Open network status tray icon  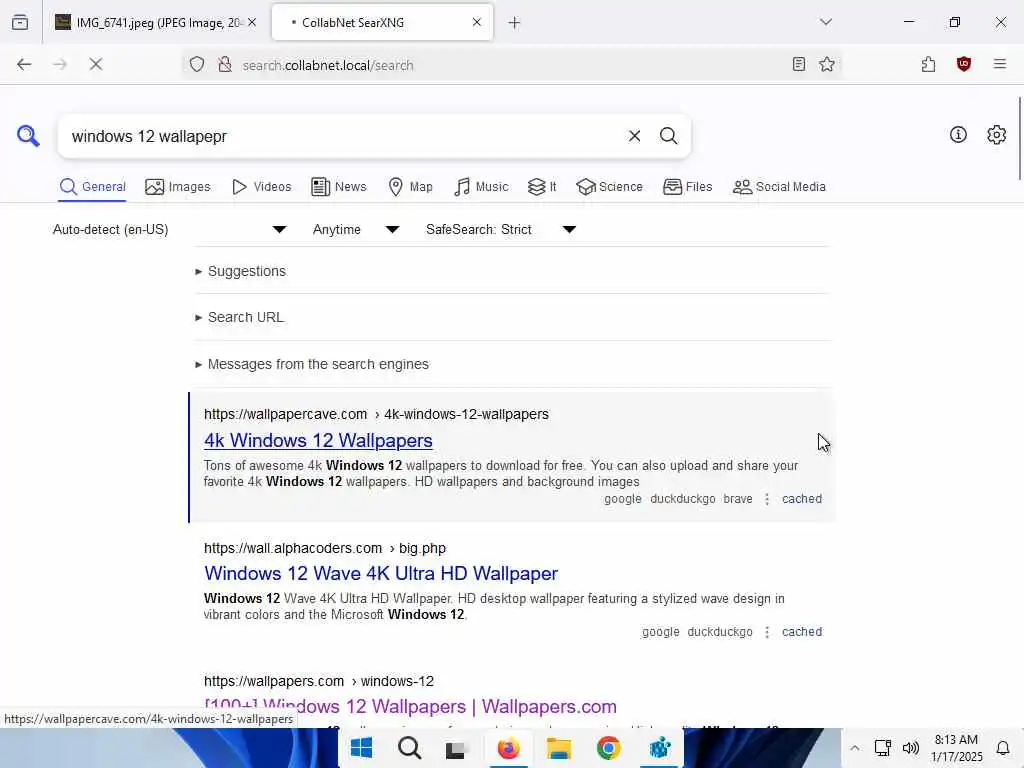click(882, 748)
